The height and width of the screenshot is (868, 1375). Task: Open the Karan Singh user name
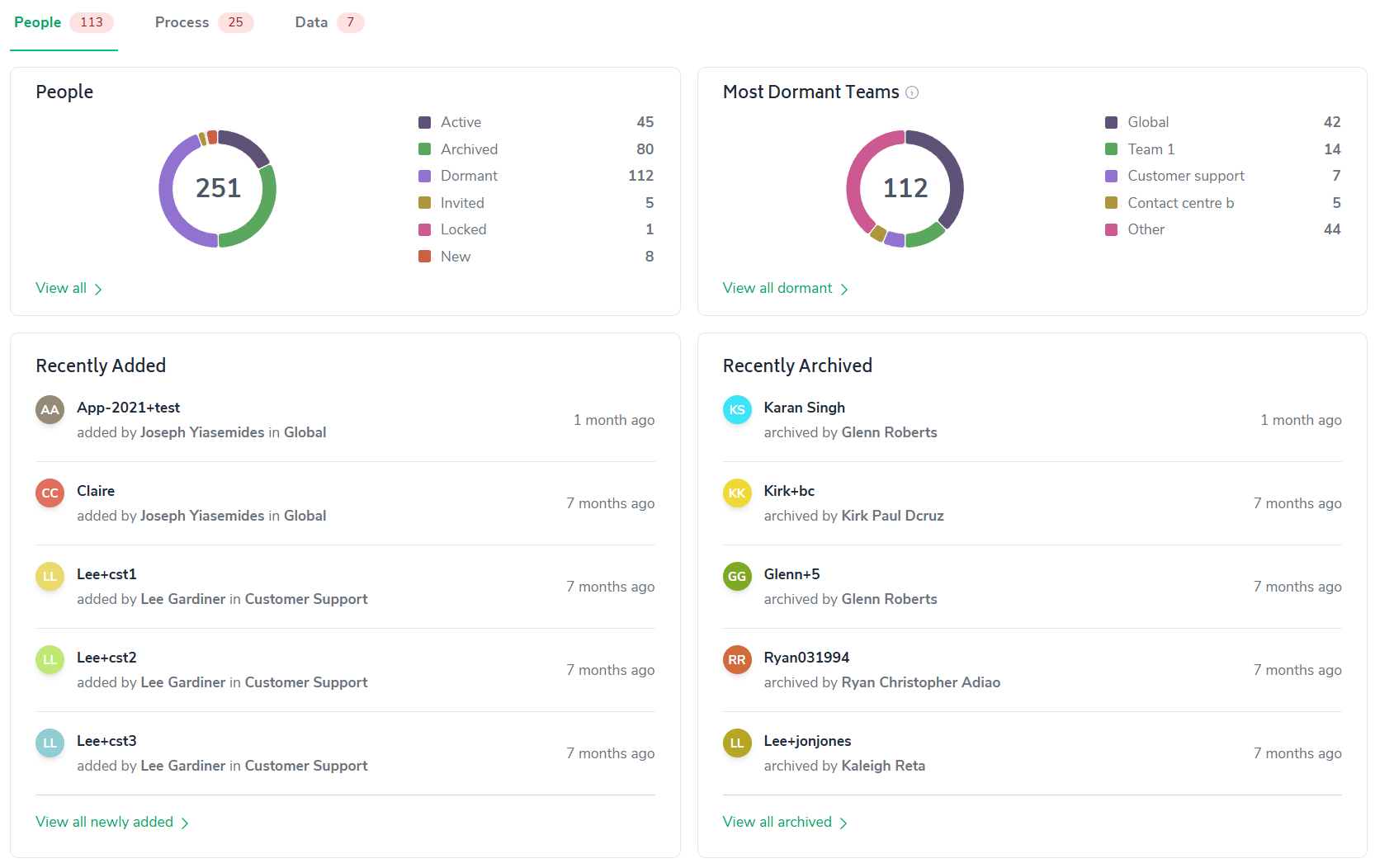pos(805,408)
